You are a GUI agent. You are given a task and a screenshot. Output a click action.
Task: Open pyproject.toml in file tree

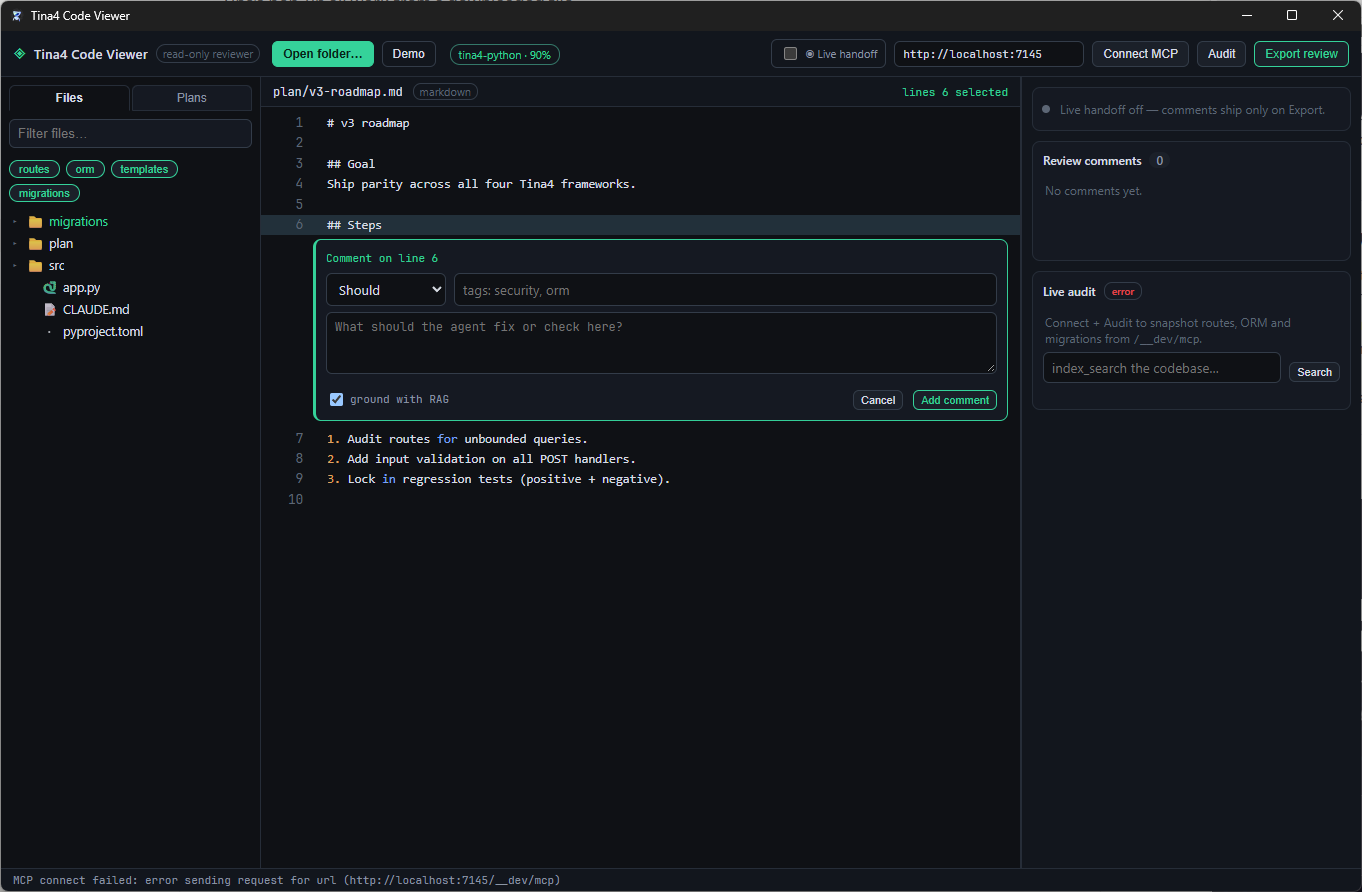pyautogui.click(x=103, y=332)
